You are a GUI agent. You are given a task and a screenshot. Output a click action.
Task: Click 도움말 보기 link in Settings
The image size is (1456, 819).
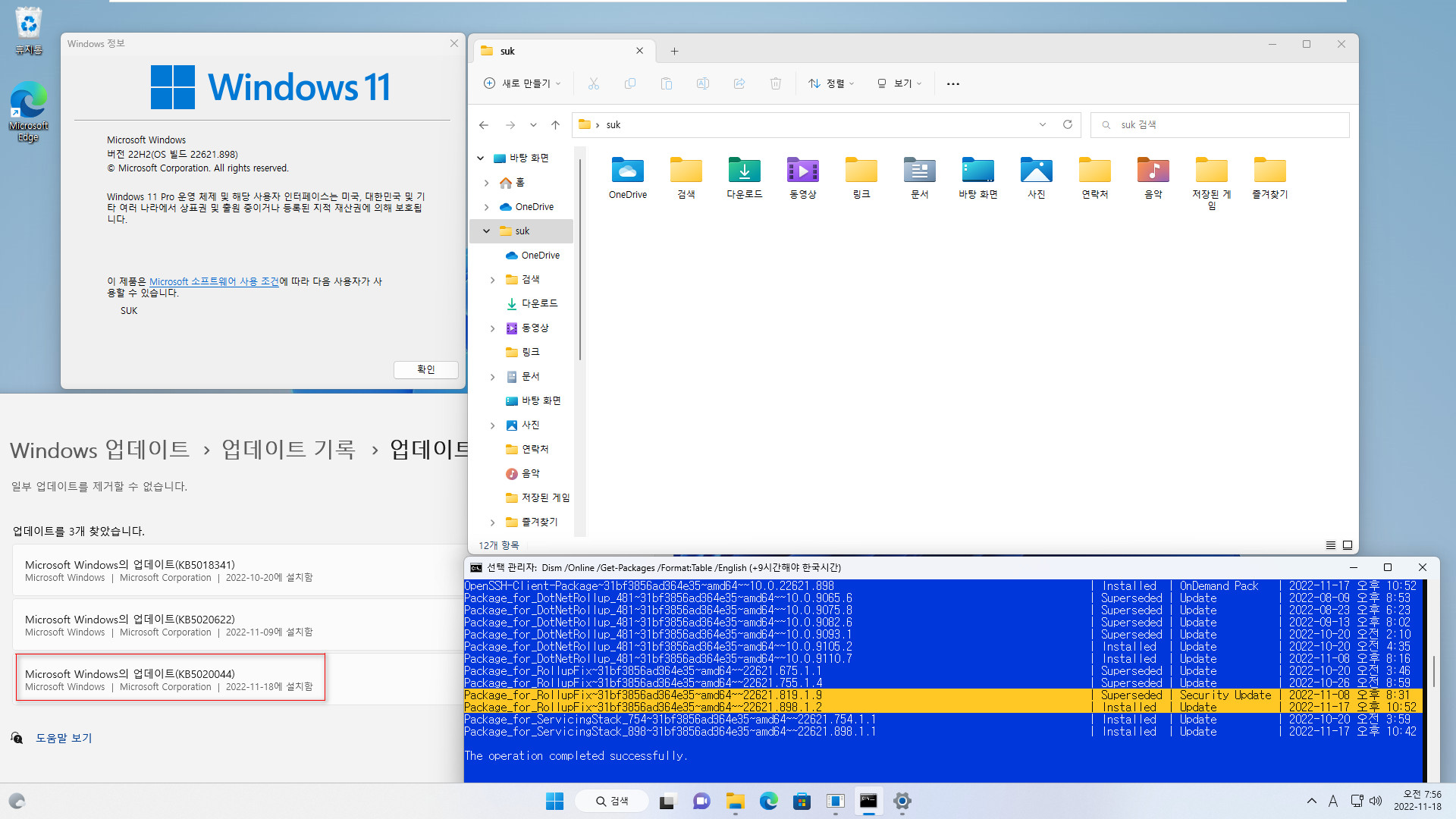[64, 738]
